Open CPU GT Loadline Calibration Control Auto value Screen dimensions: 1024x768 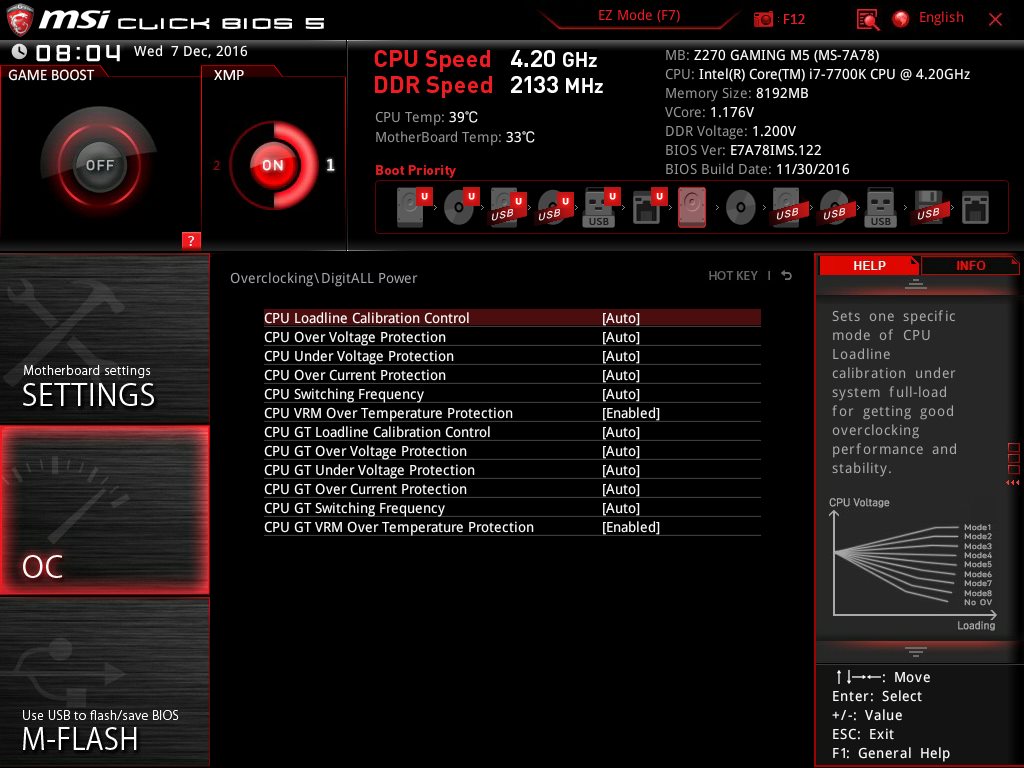(x=621, y=432)
